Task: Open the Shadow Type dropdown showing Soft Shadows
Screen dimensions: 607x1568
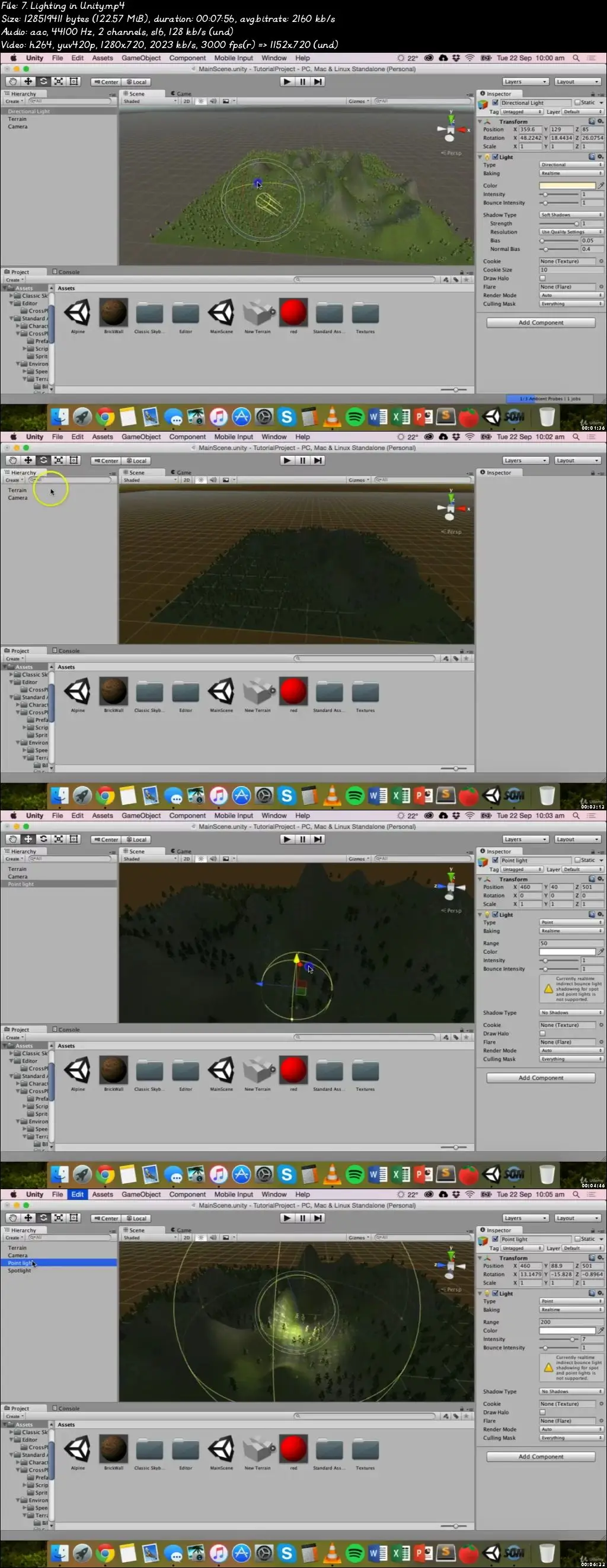Action: click(571, 214)
